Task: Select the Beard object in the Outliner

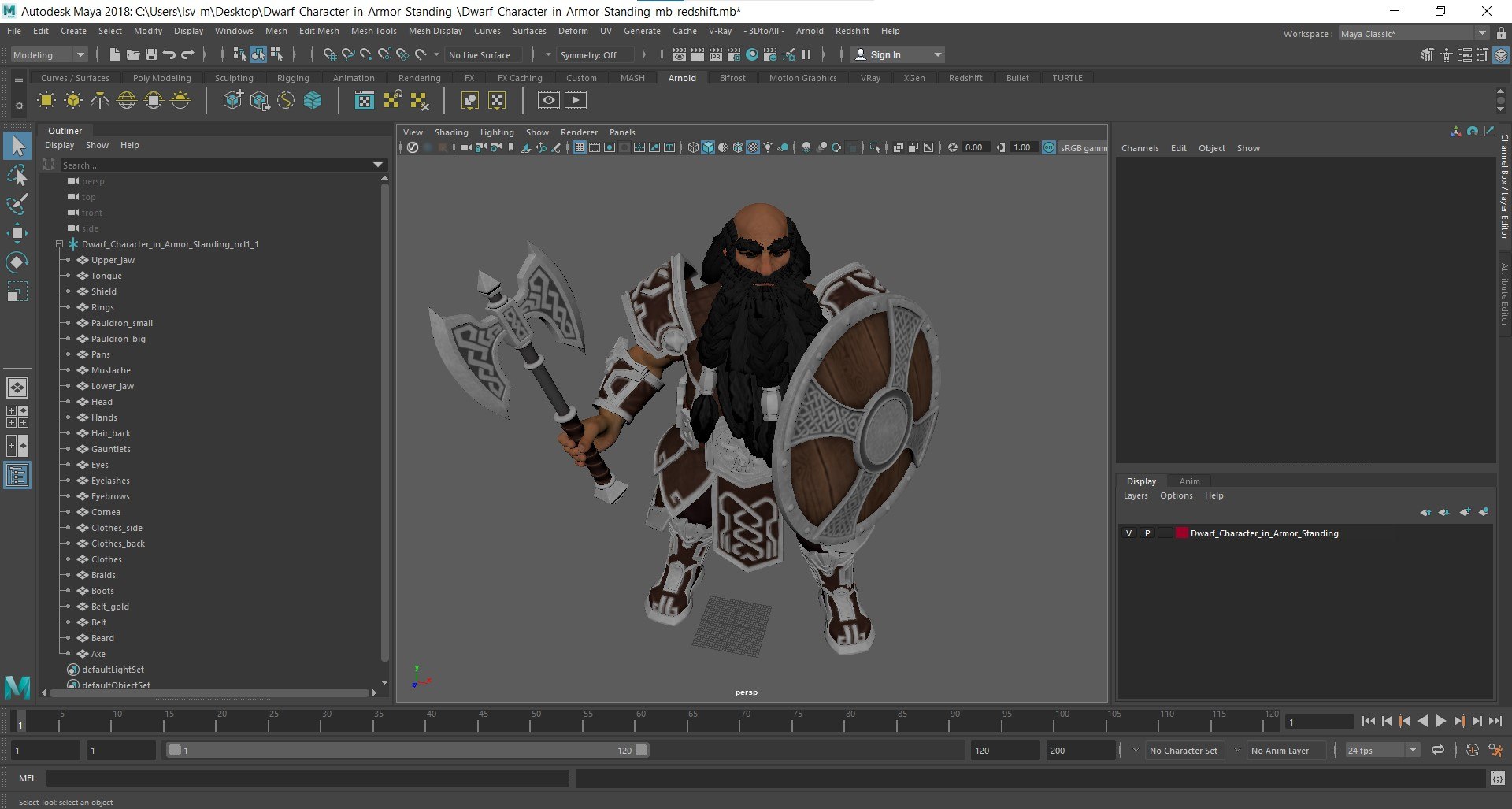Action: pos(102,638)
